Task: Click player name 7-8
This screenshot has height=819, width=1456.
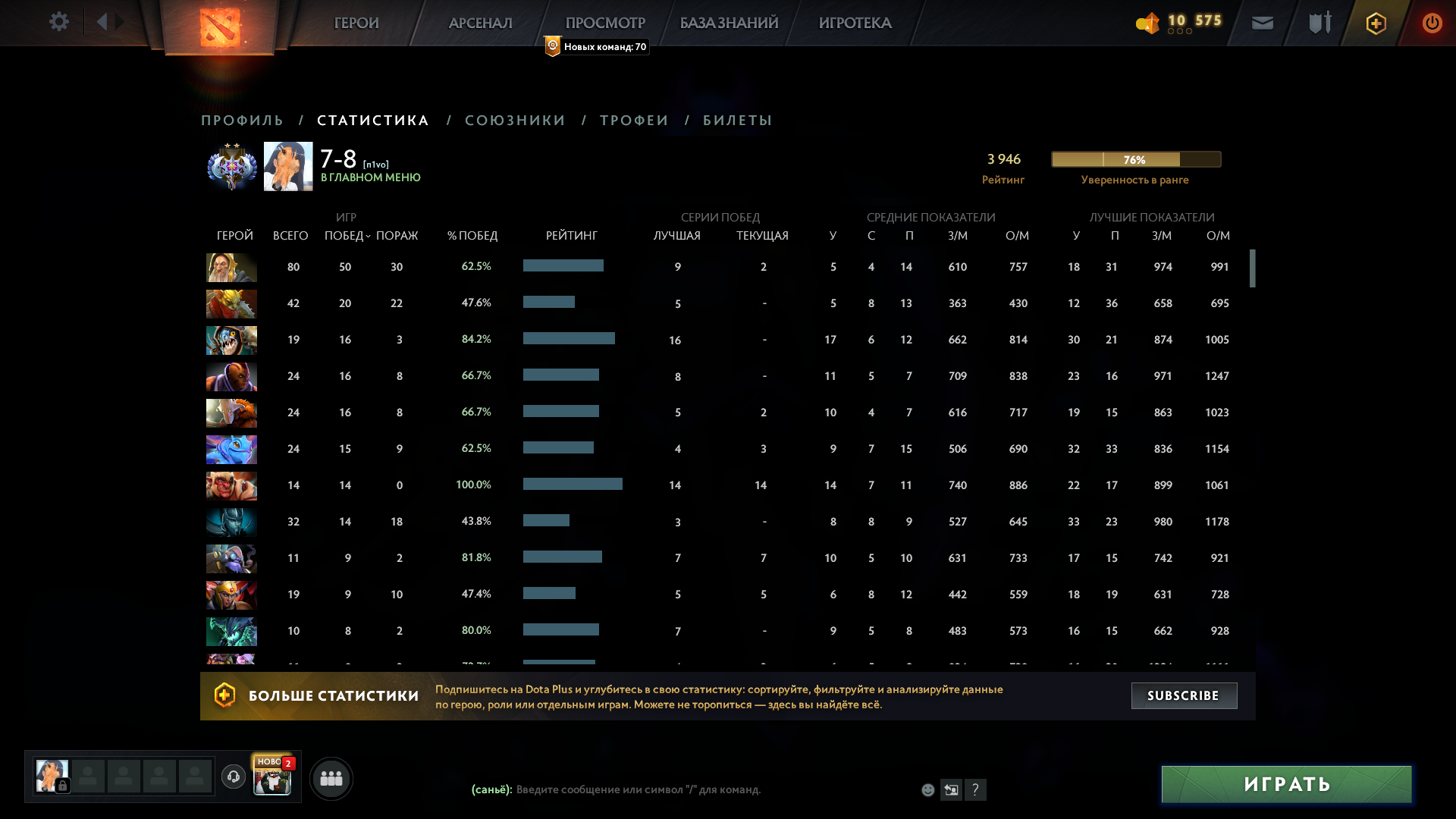Action: (338, 158)
